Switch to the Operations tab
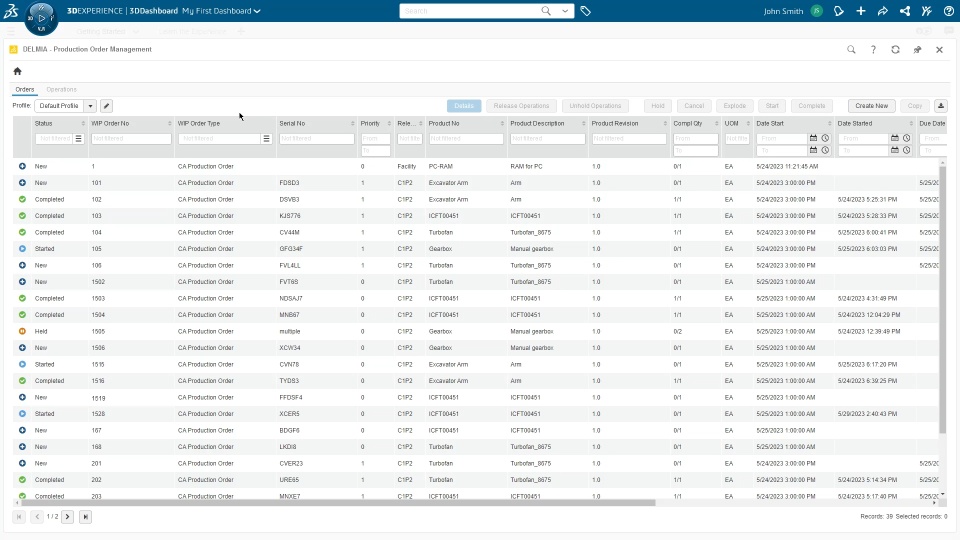The image size is (960, 540). 61,89
